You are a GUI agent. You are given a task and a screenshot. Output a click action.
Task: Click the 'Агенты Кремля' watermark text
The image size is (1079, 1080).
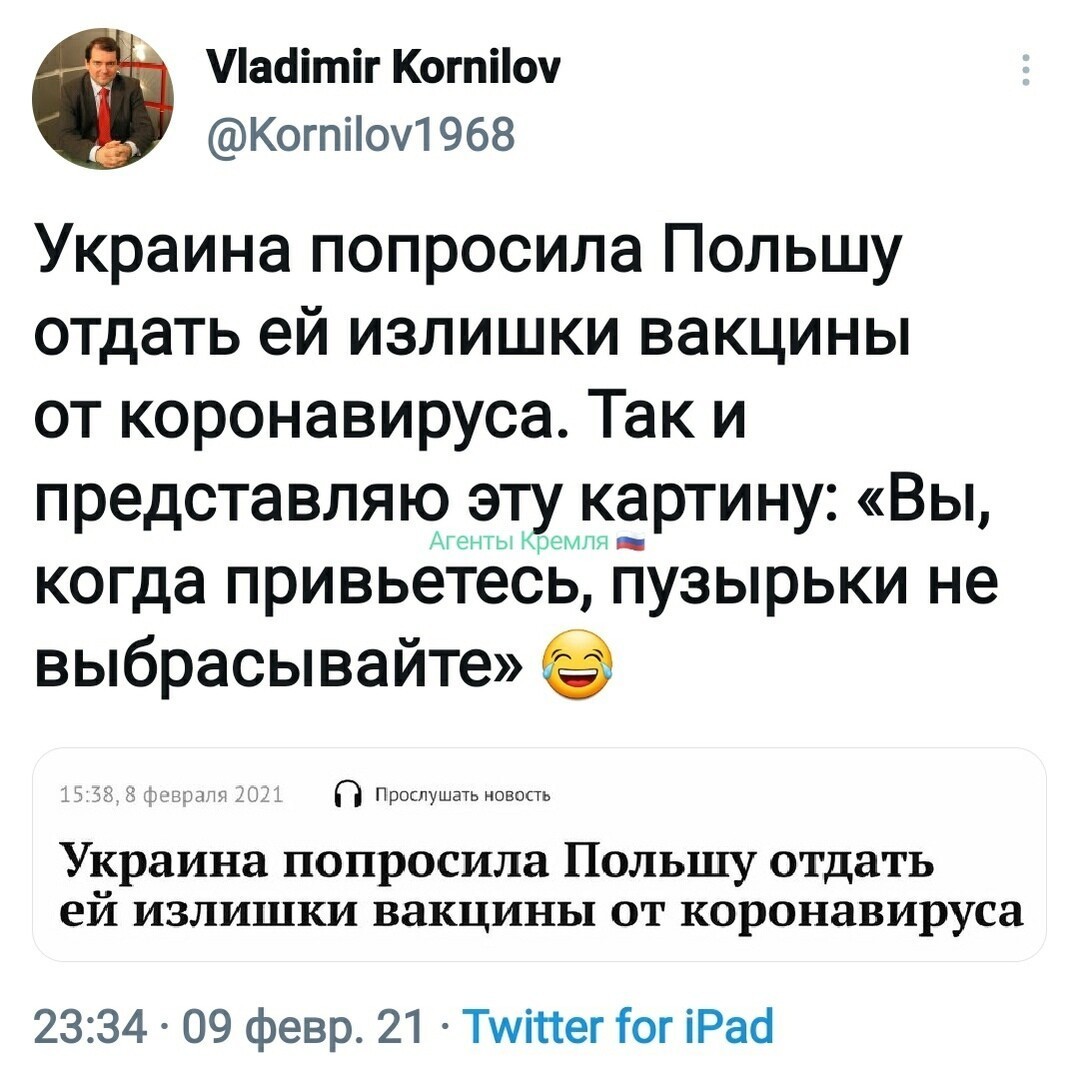(x=518, y=543)
